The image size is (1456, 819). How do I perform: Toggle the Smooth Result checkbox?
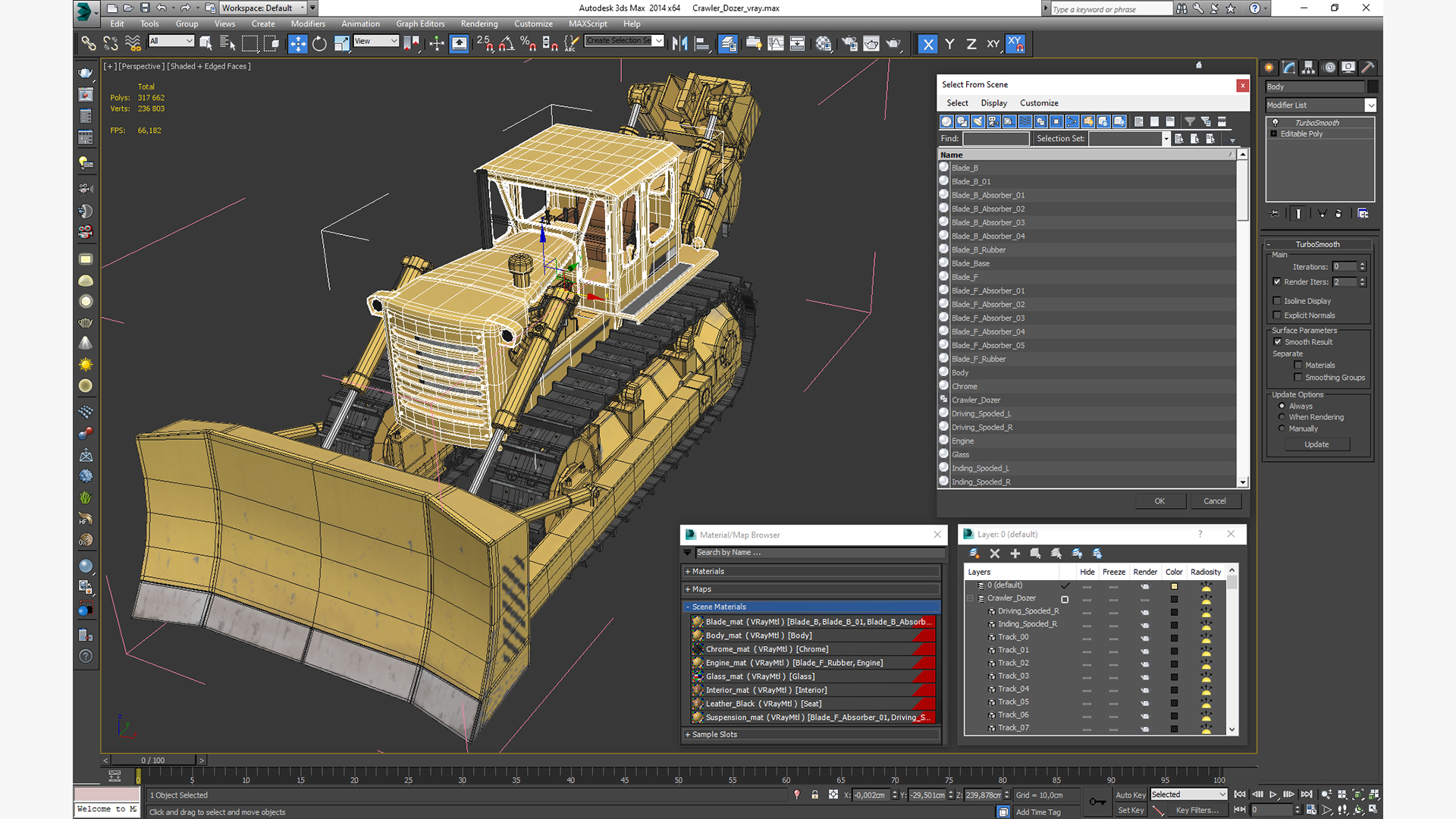1278,342
